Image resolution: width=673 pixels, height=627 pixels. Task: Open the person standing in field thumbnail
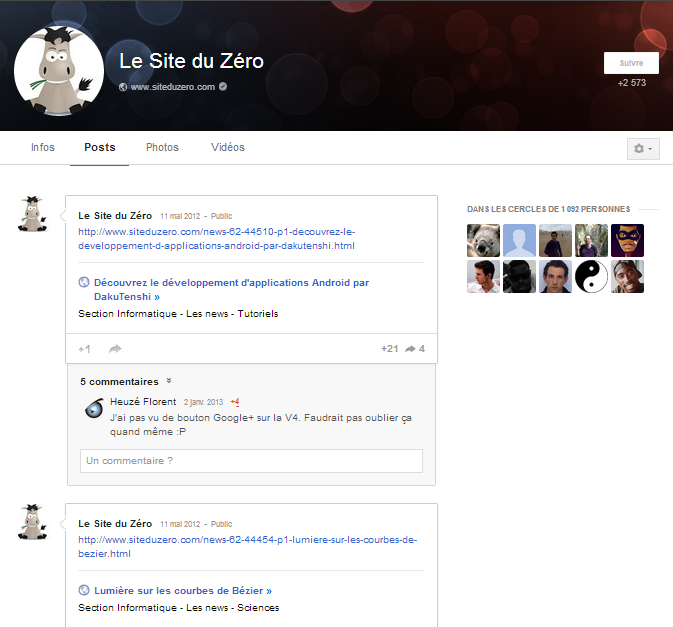pyautogui.click(x=555, y=240)
